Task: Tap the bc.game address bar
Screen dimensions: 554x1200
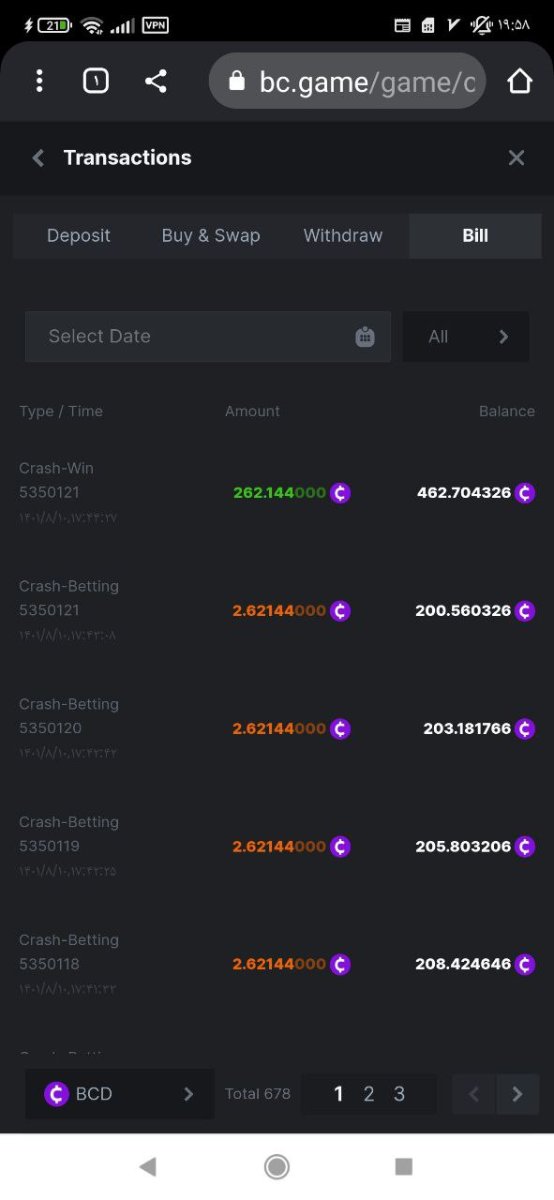Action: (347, 81)
